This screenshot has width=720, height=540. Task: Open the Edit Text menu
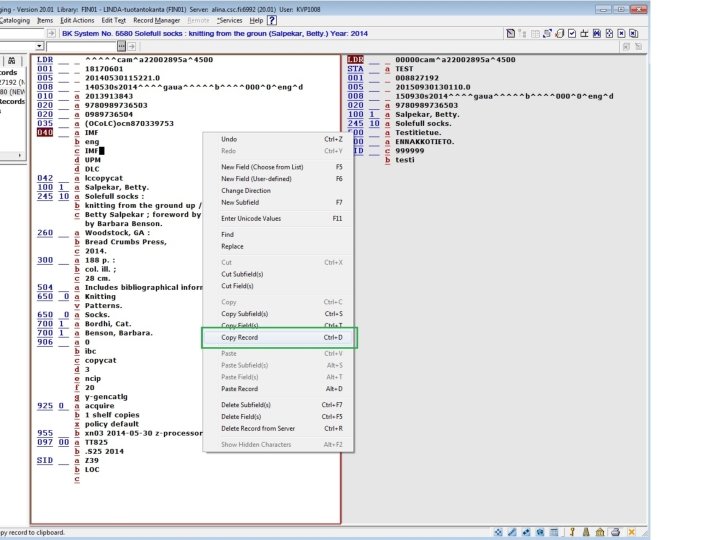pos(113,21)
